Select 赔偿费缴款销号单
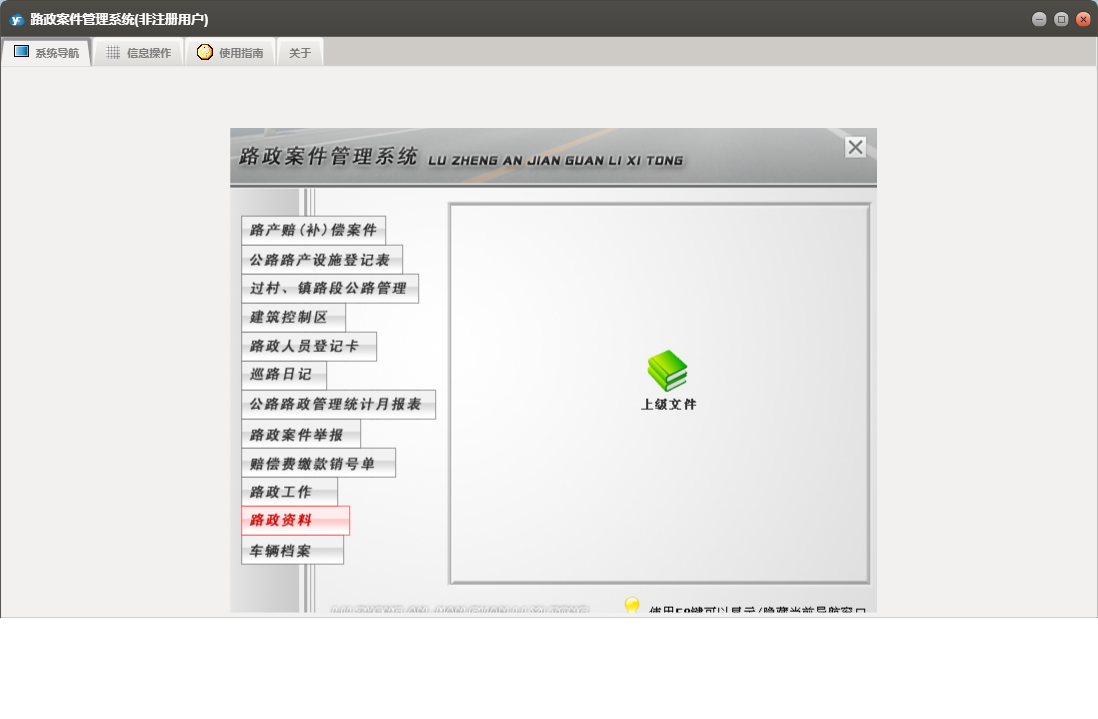 318,463
